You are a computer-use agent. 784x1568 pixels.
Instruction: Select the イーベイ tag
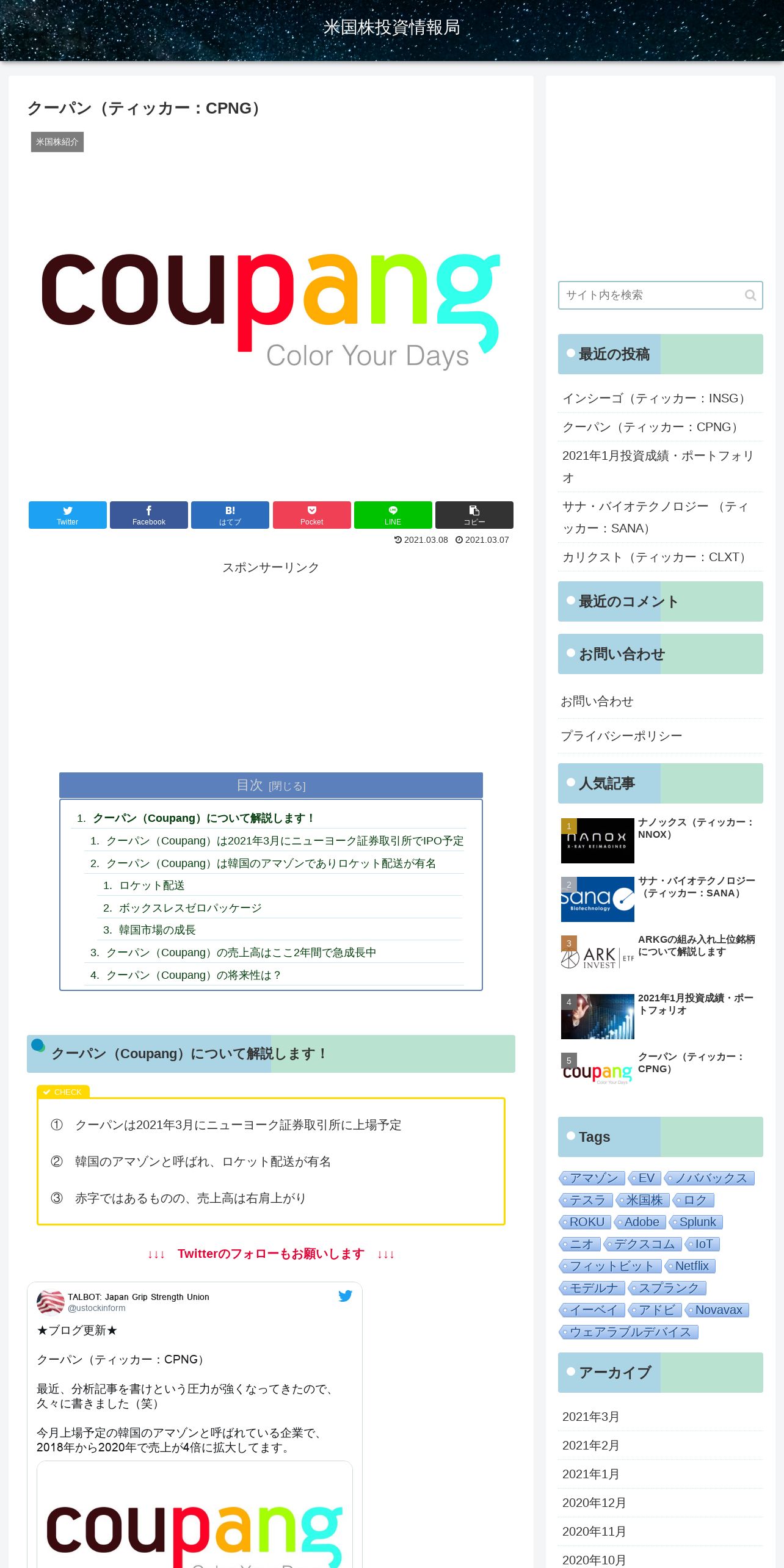[x=592, y=1310]
